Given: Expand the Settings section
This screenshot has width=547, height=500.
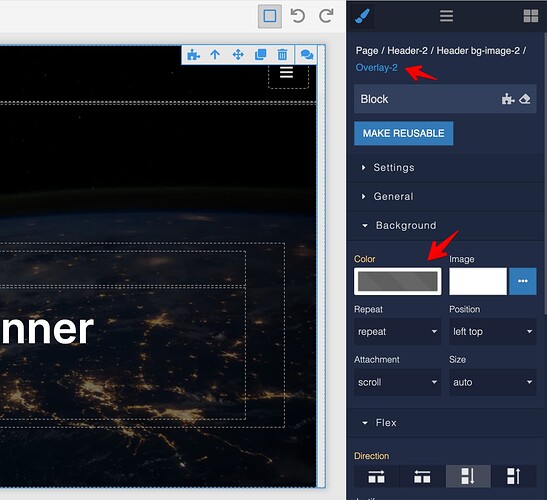Looking at the screenshot, I should [445, 167].
